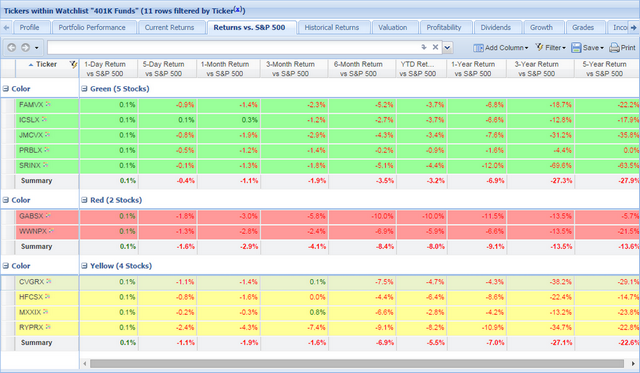Open the Filter toolbar menu

550,48
